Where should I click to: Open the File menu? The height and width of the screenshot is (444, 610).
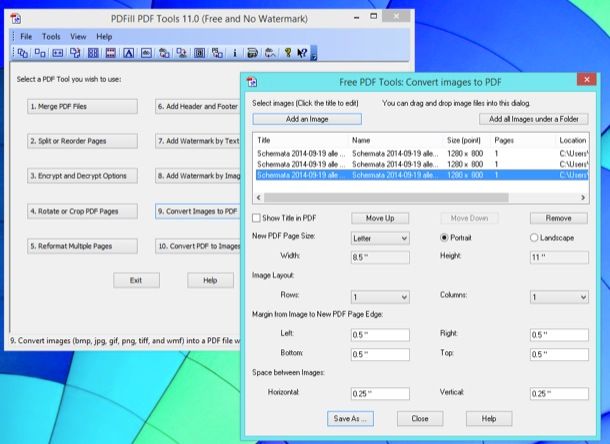[x=26, y=37]
